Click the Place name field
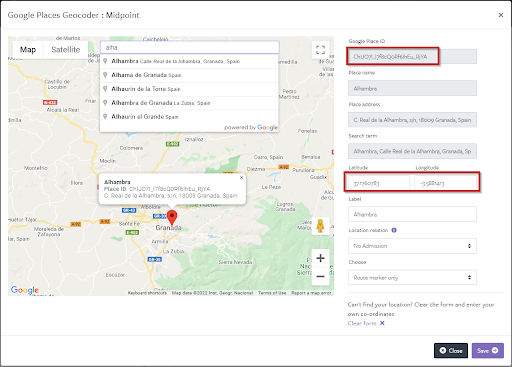 coord(412,89)
